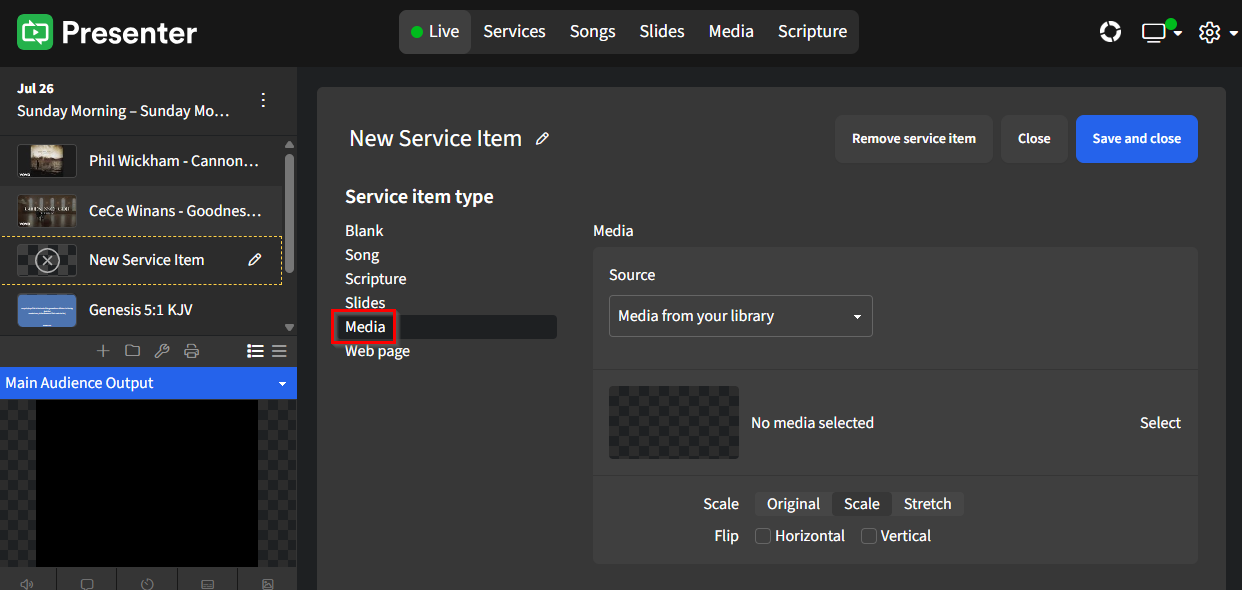Open the Media tab in top navigation

pos(731,32)
